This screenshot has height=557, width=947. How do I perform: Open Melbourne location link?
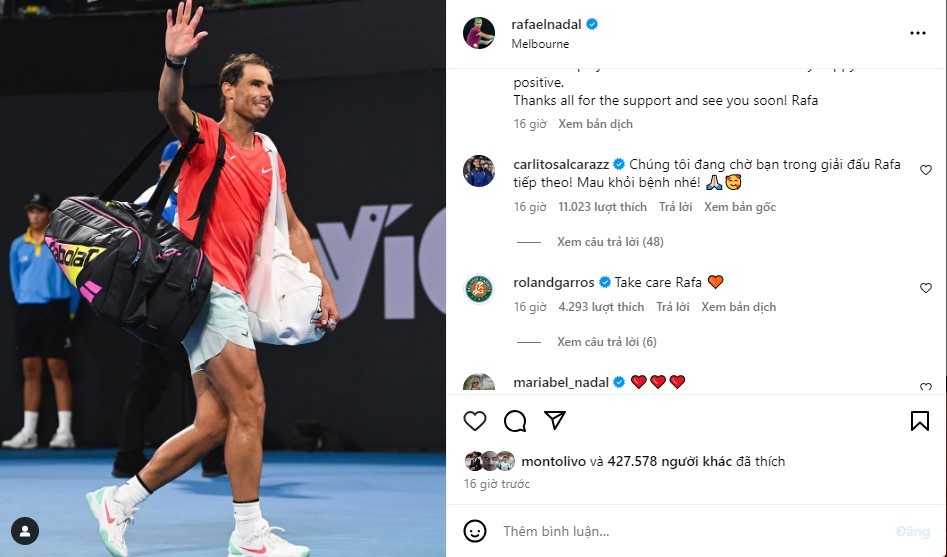(x=540, y=43)
